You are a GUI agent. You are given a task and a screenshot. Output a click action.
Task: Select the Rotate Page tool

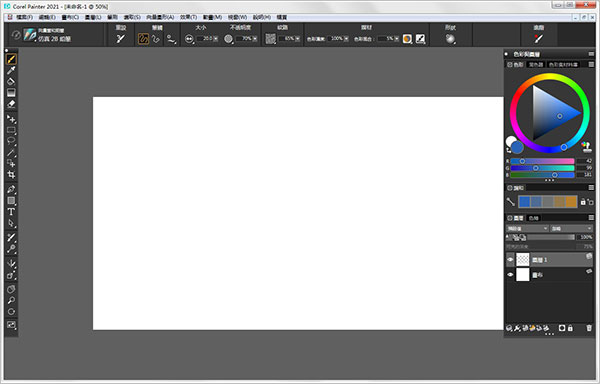[x=11, y=311]
